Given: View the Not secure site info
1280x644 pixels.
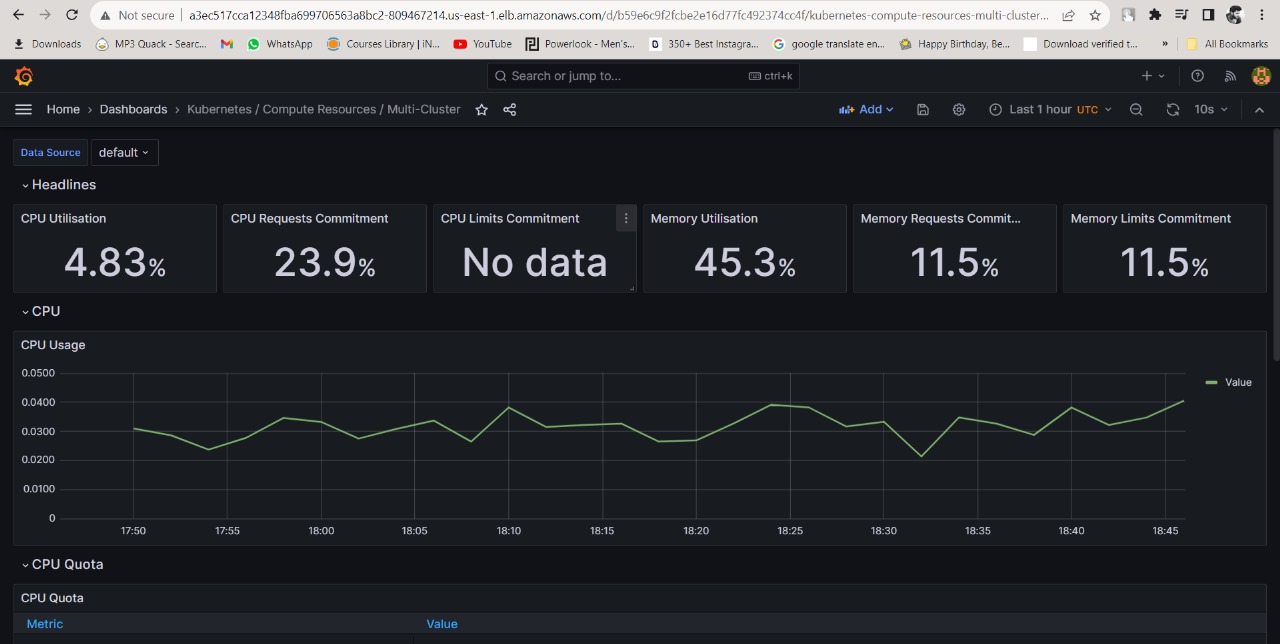Looking at the screenshot, I should coord(136,15).
